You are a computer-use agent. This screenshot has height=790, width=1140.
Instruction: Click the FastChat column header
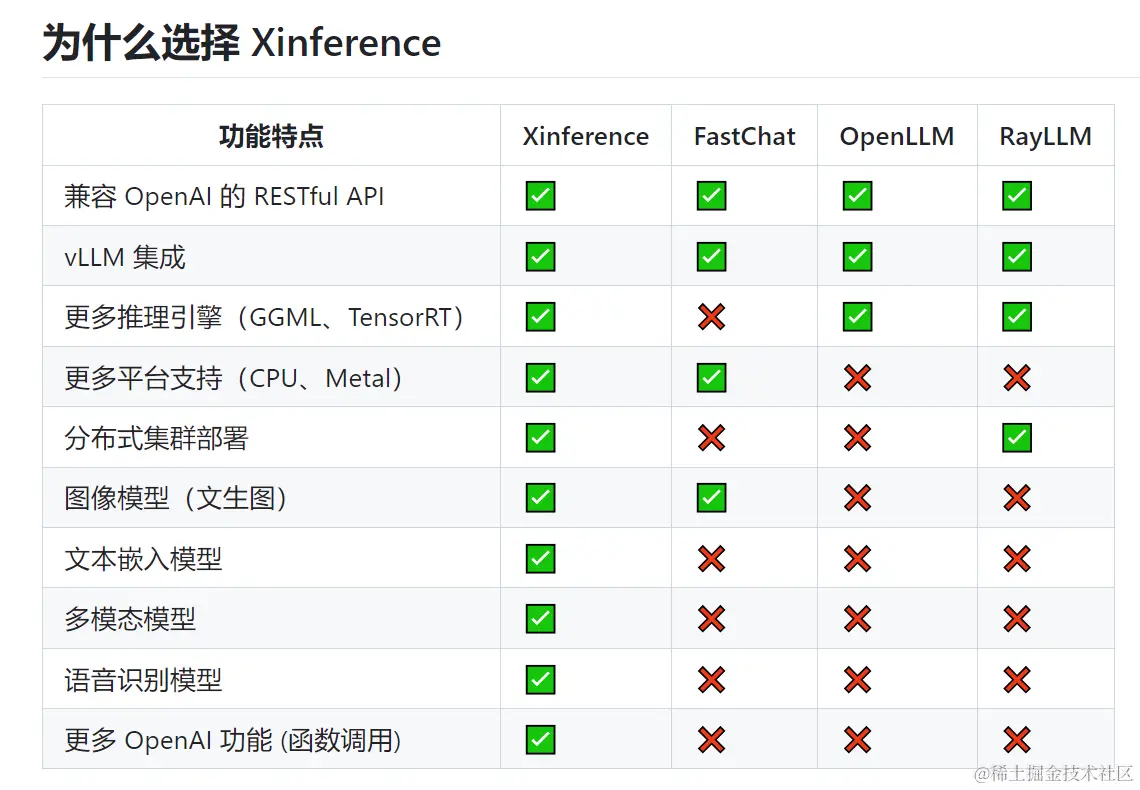[x=744, y=136]
